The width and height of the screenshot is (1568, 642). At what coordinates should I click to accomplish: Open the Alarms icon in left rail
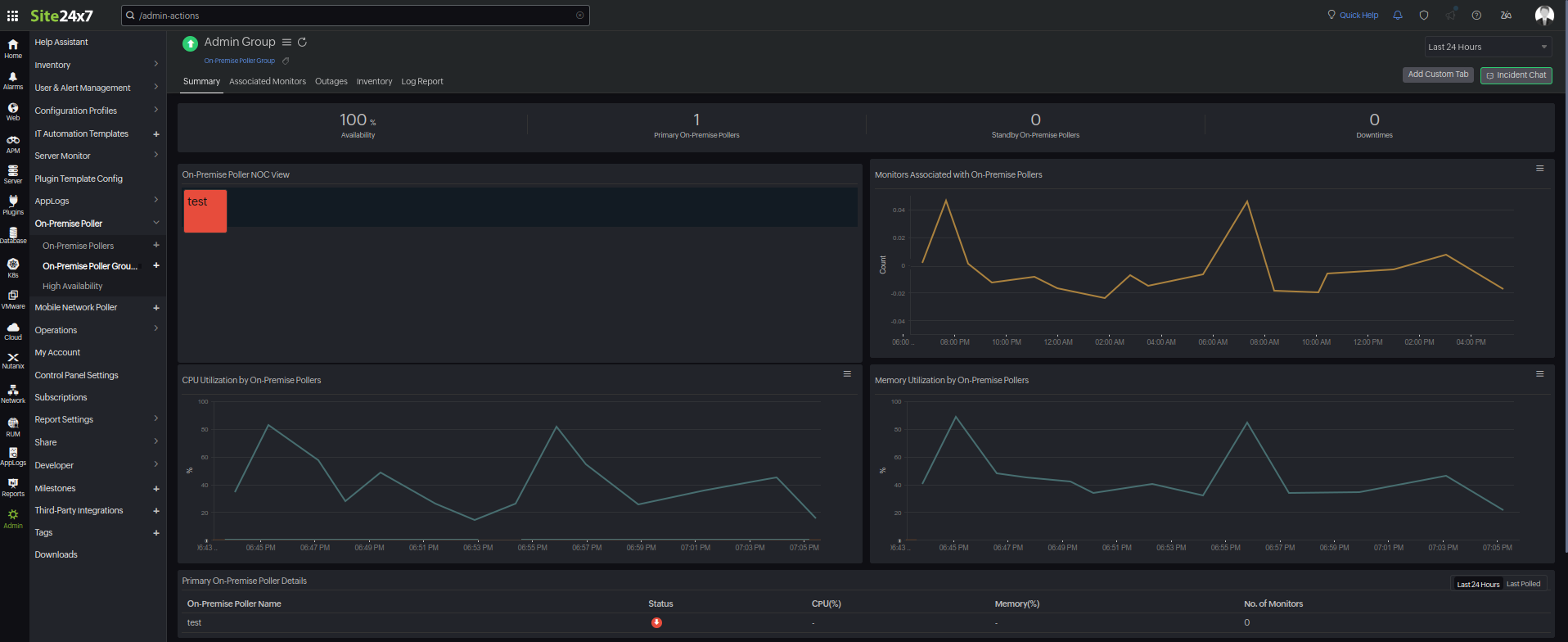[x=13, y=80]
